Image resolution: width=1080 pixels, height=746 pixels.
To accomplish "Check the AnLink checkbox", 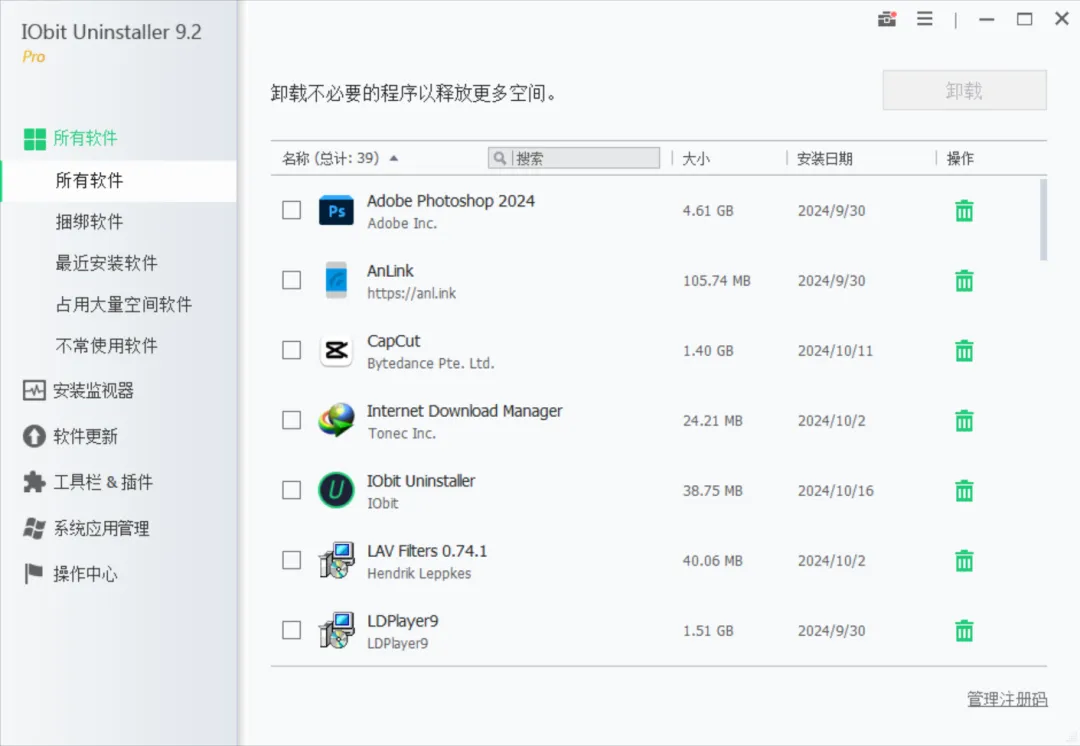I will (292, 280).
